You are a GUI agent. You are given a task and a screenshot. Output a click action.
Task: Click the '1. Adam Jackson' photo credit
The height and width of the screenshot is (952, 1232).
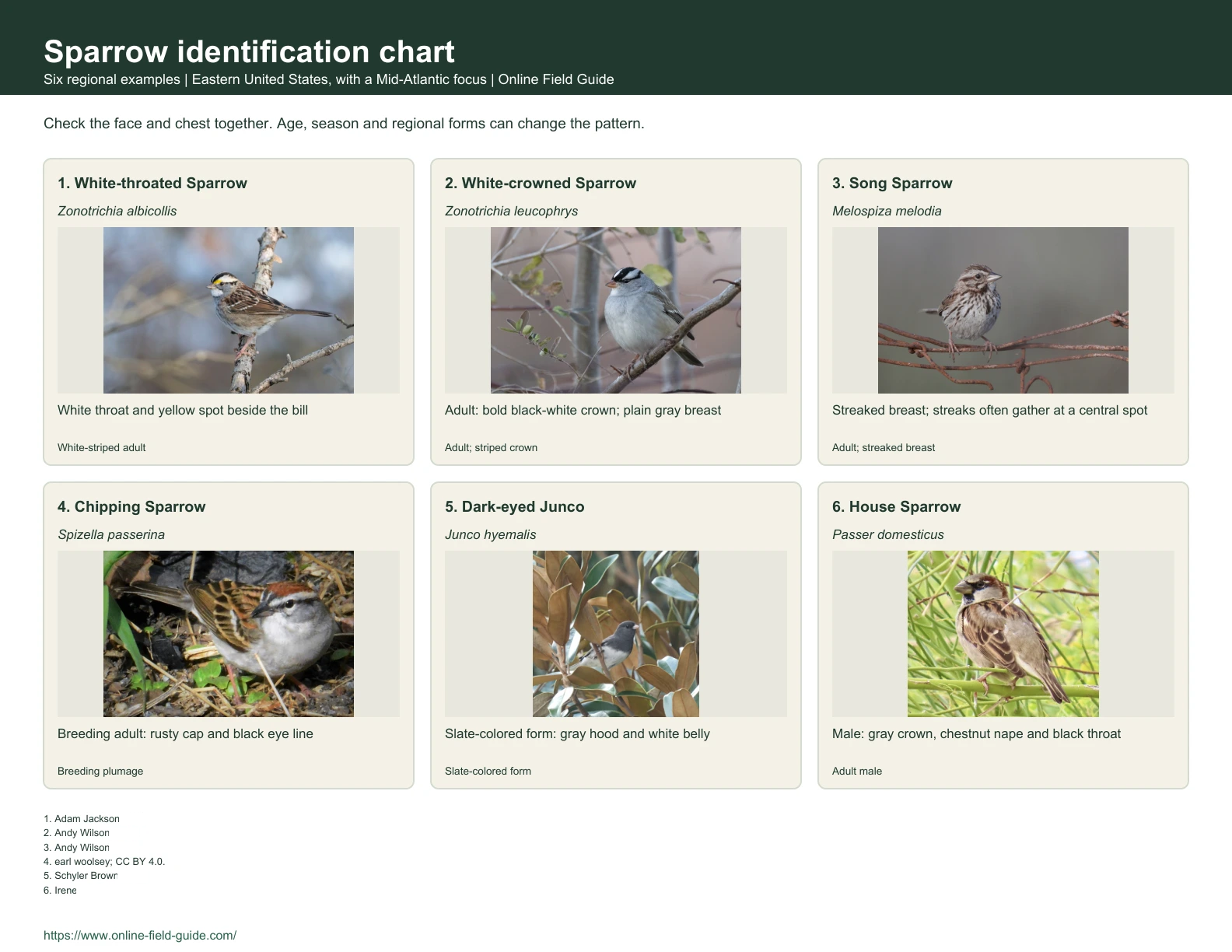[x=82, y=819]
